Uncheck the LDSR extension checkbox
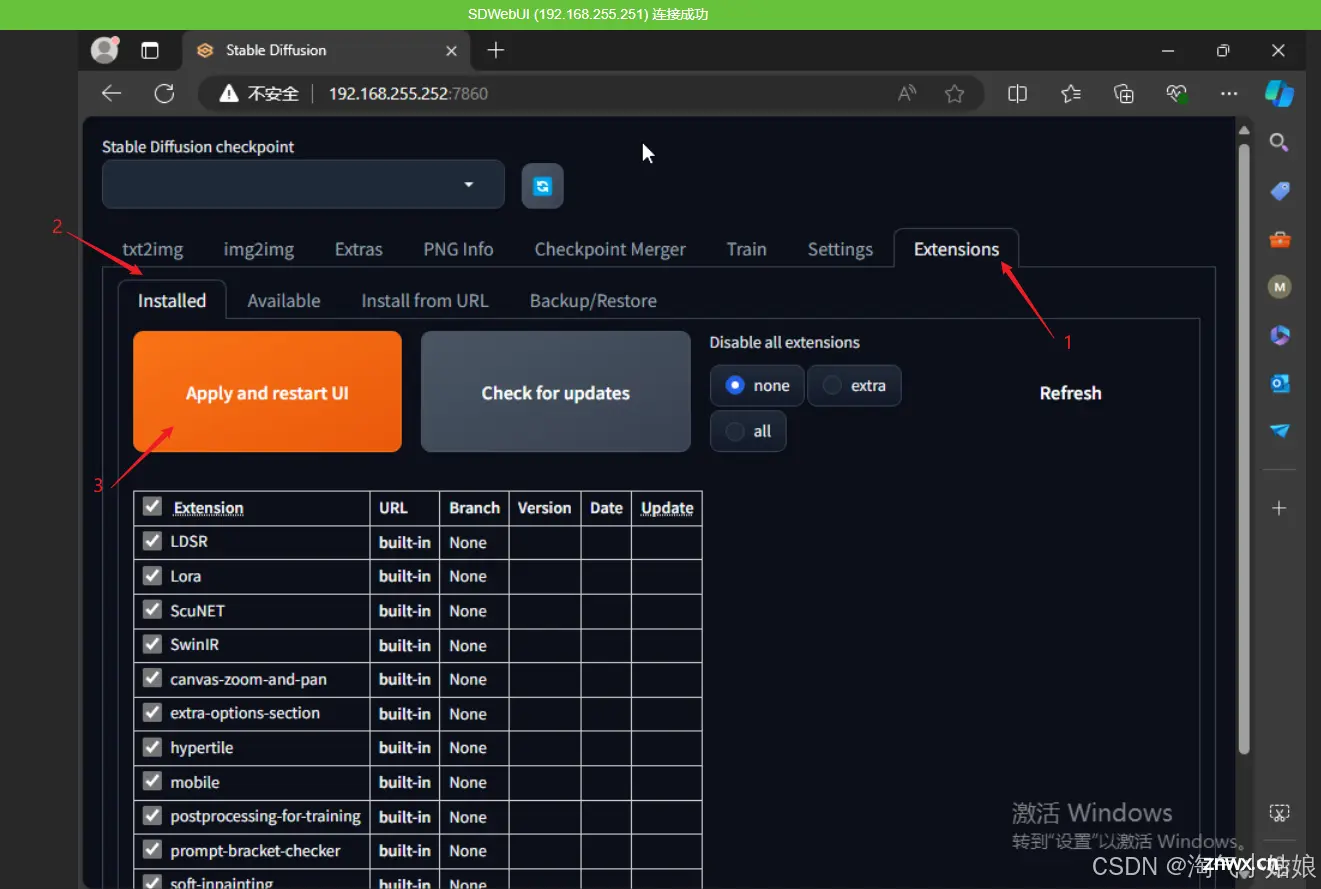This screenshot has width=1321, height=889. (152, 541)
